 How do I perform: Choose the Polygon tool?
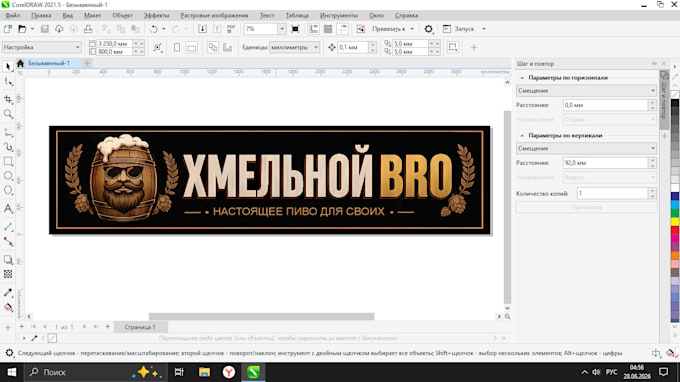click(x=8, y=191)
